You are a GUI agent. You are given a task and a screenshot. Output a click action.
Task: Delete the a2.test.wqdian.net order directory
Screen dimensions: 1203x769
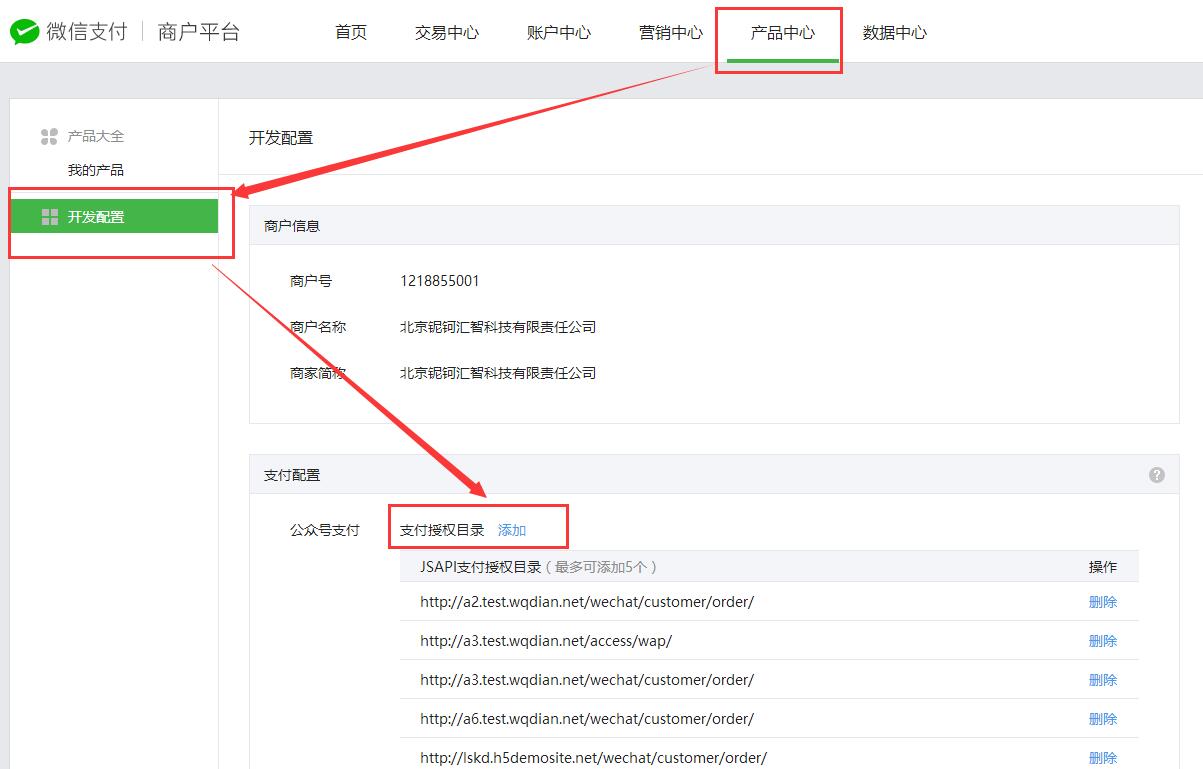pyautogui.click(x=1103, y=602)
